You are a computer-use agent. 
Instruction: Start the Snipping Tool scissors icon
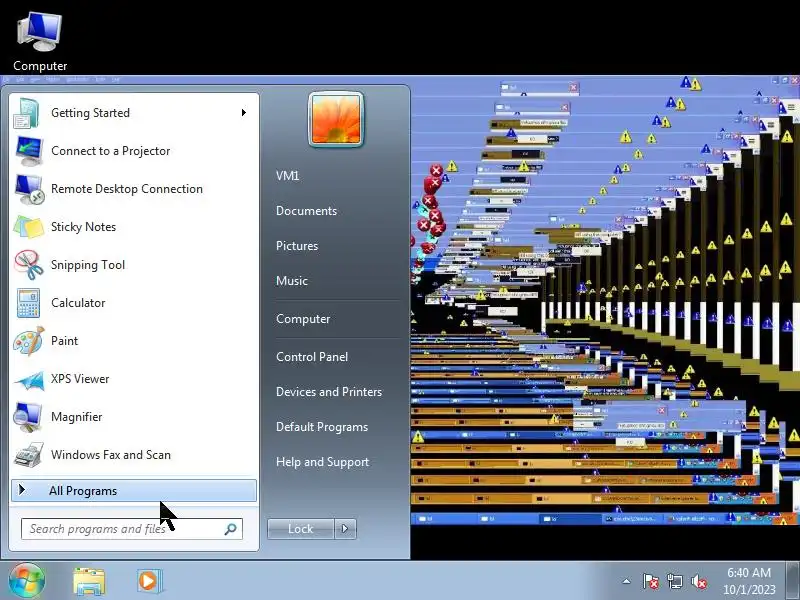coord(29,265)
